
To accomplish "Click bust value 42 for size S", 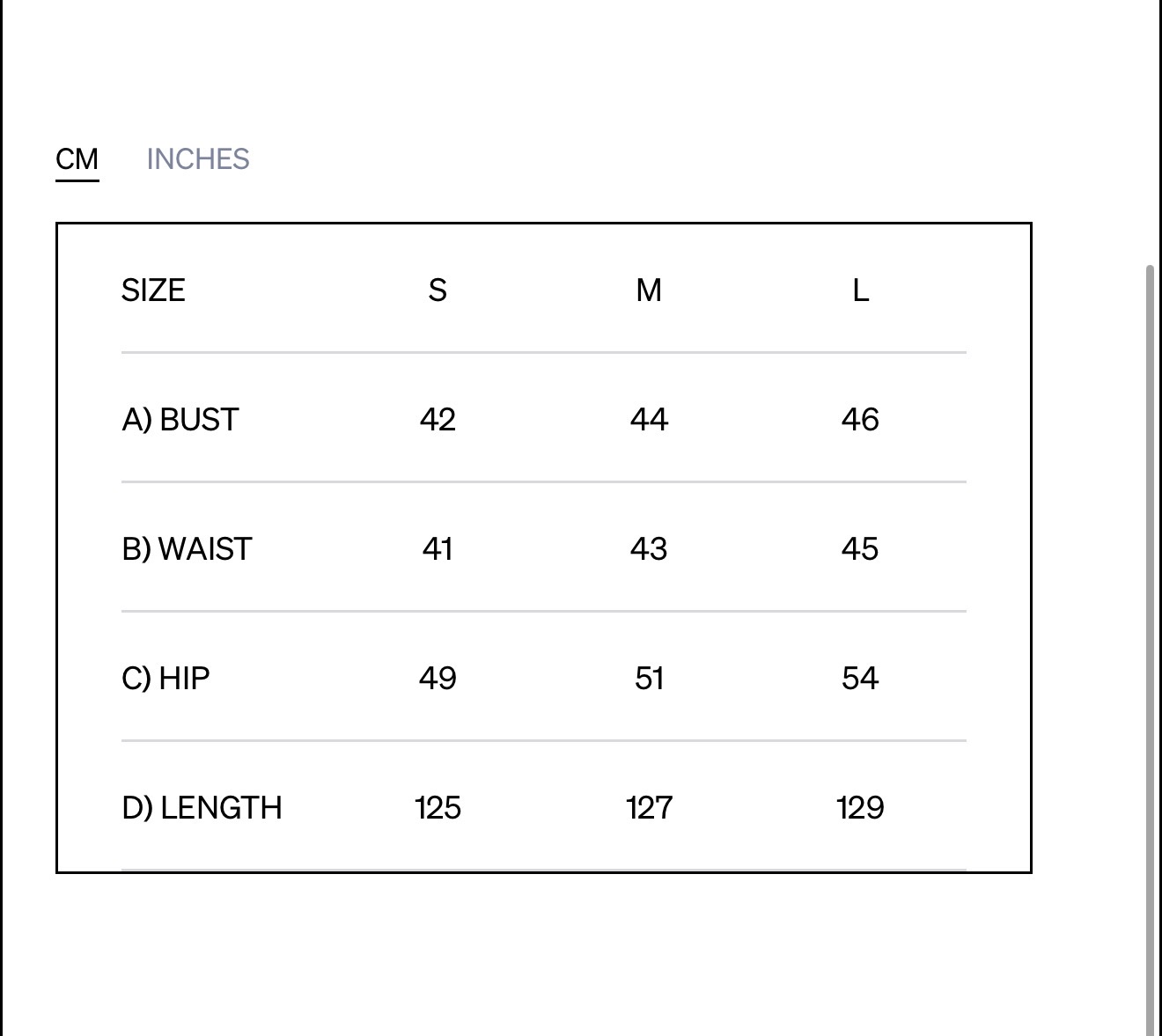I will [x=438, y=420].
